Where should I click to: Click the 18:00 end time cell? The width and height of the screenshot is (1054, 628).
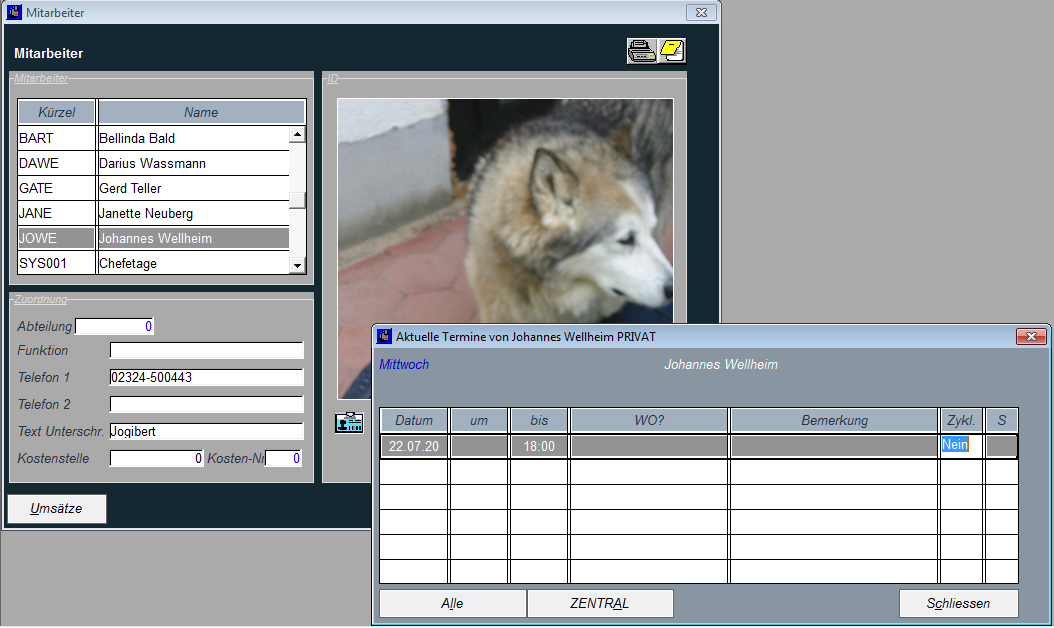click(539, 446)
